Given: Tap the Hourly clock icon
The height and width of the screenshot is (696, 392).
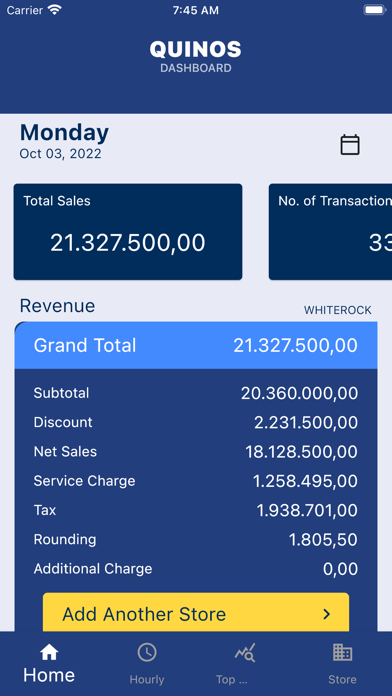Looking at the screenshot, I should pos(147,652).
